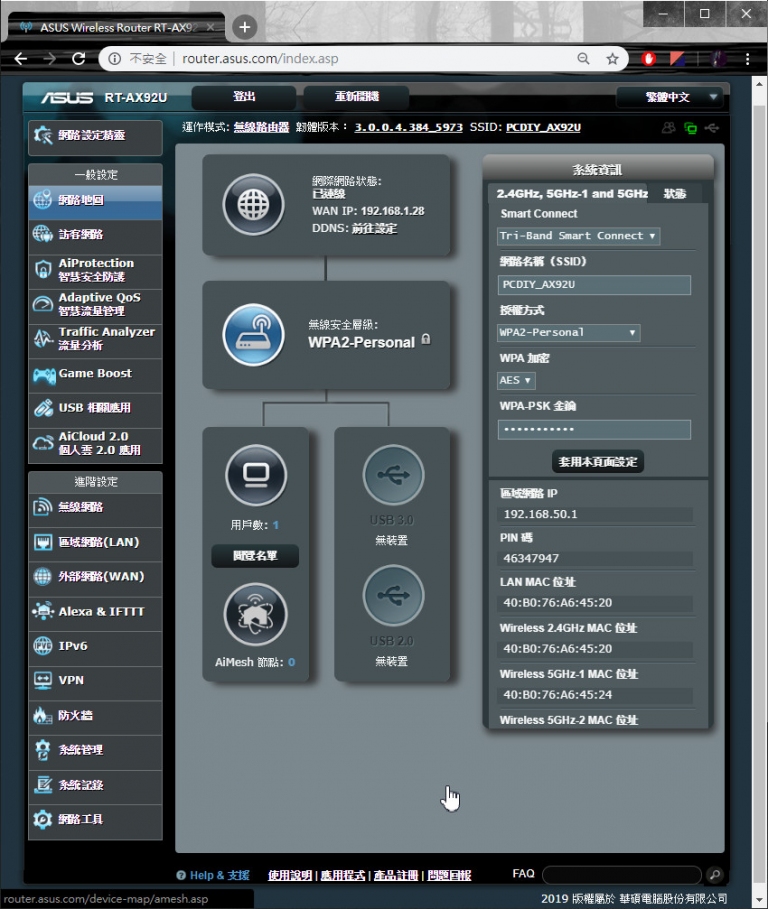Click the FAQ search magnifier icon
Image resolution: width=768 pixels, height=909 pixels.
coord(715,874)
